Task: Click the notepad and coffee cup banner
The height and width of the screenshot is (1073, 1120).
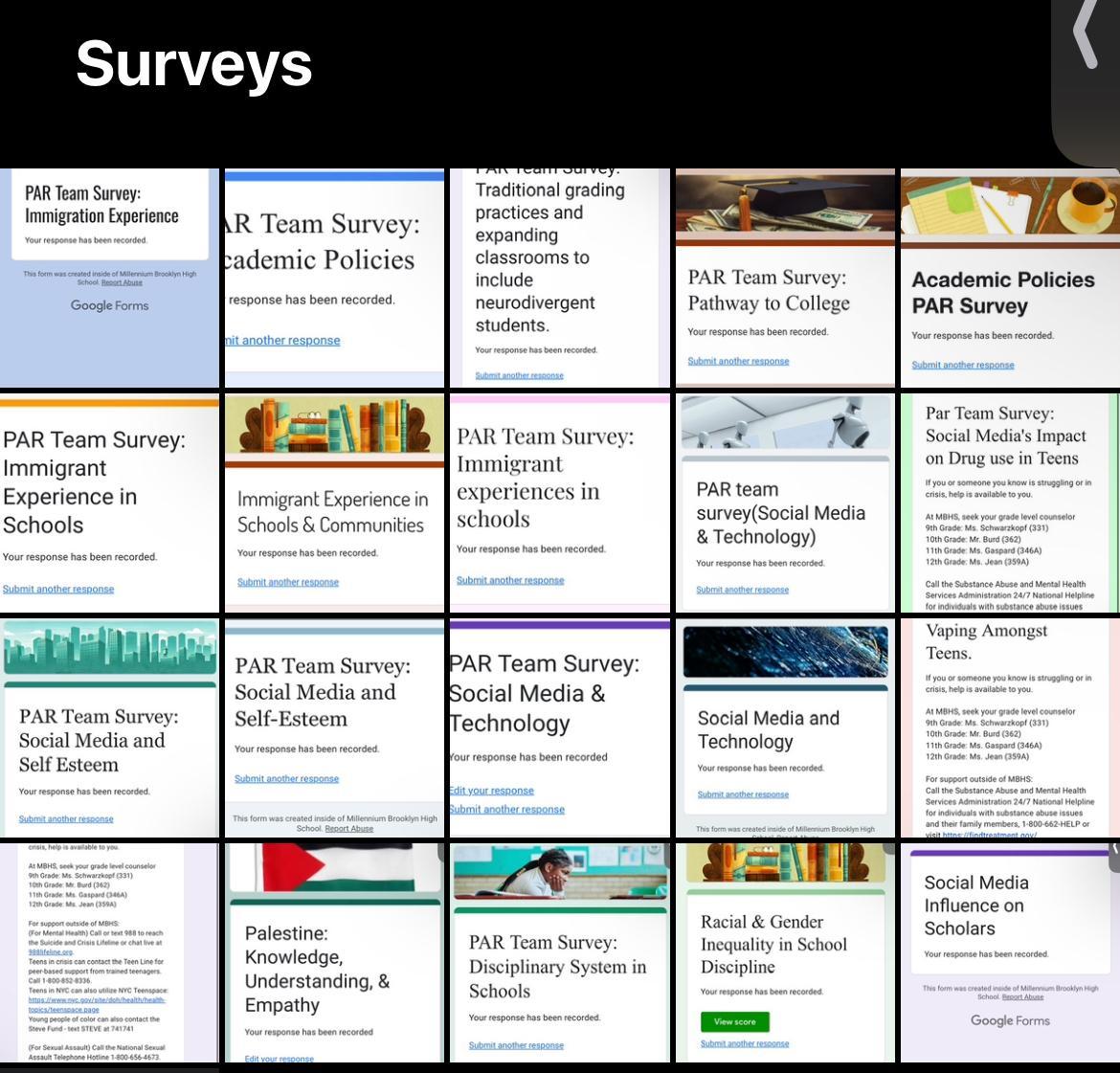Action: coord(1010,205)
